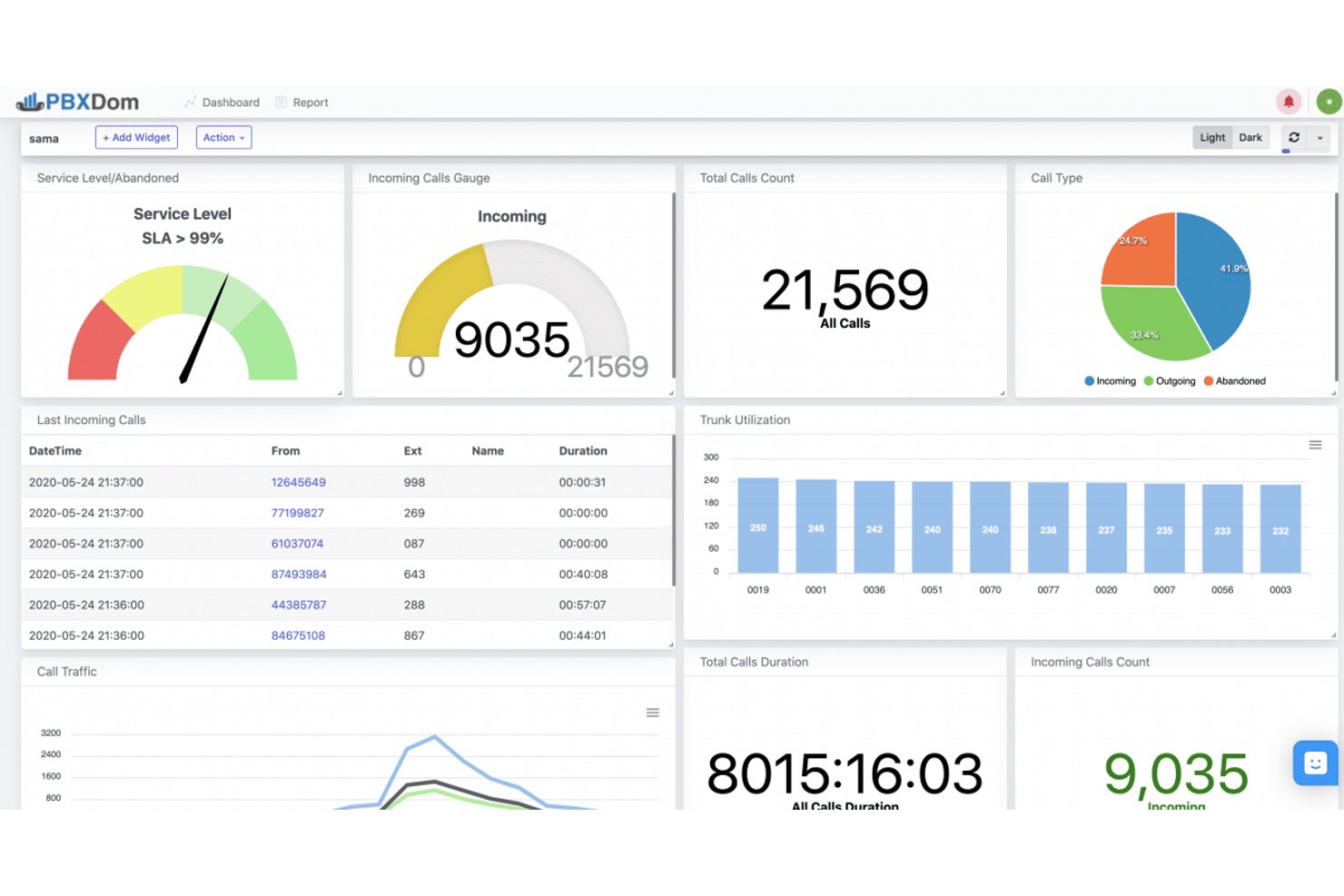Image resolution: width=1344 pixels, height=896 pixels.
Task: Open the blue chat widget icon
Action: pyautogui.click(x=1315, y=763)
